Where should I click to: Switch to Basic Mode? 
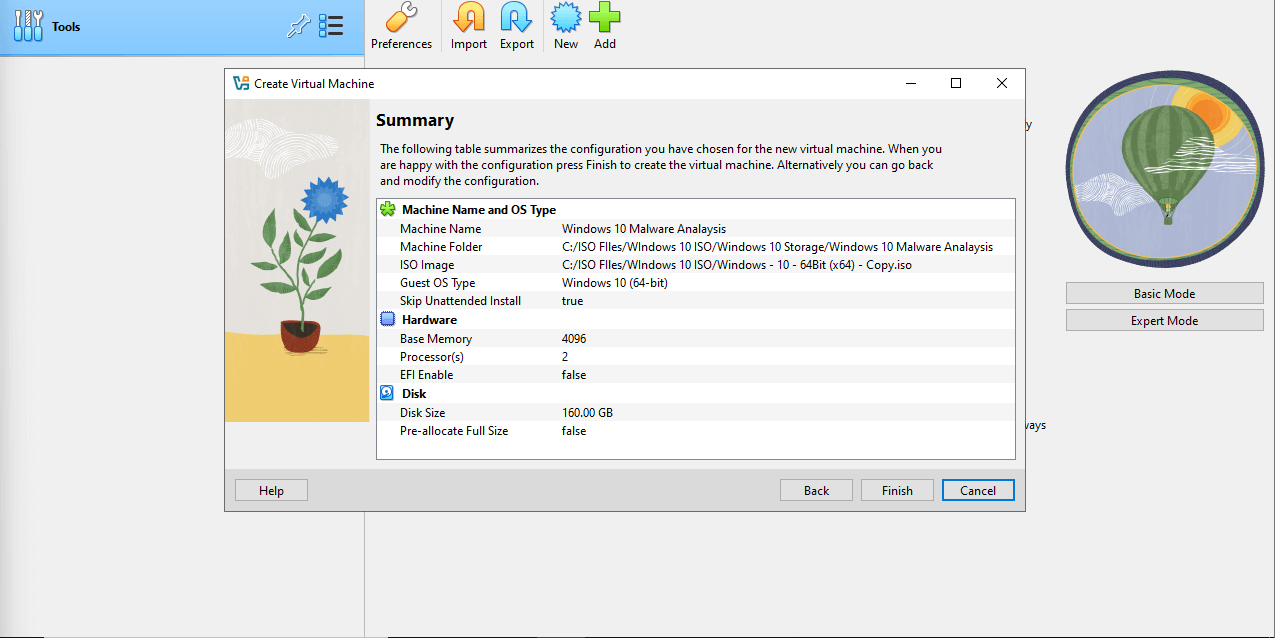[1164, 293]
